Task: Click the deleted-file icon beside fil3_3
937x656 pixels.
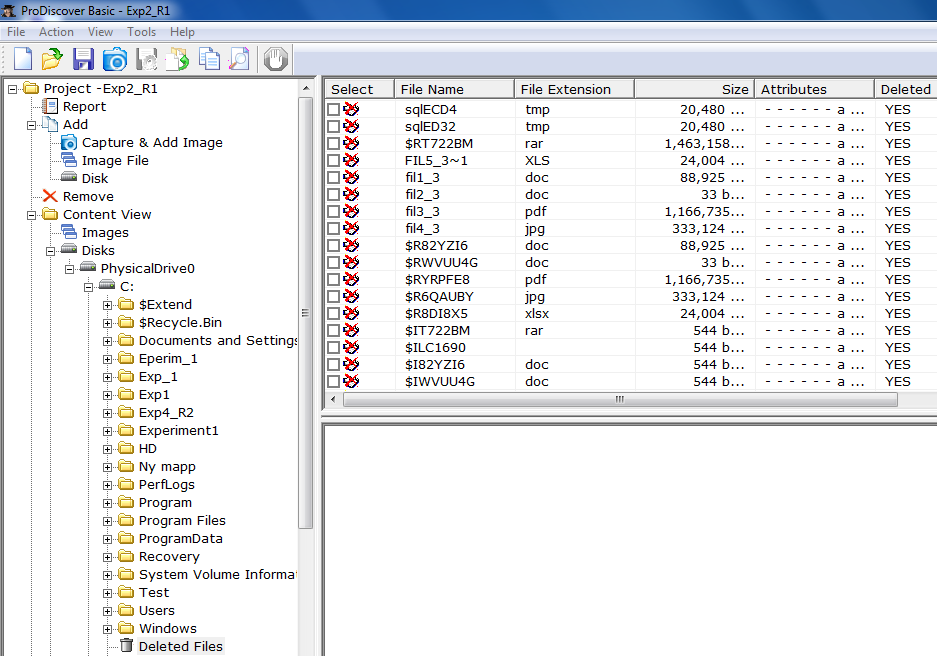Action: [x=351, y=211]
